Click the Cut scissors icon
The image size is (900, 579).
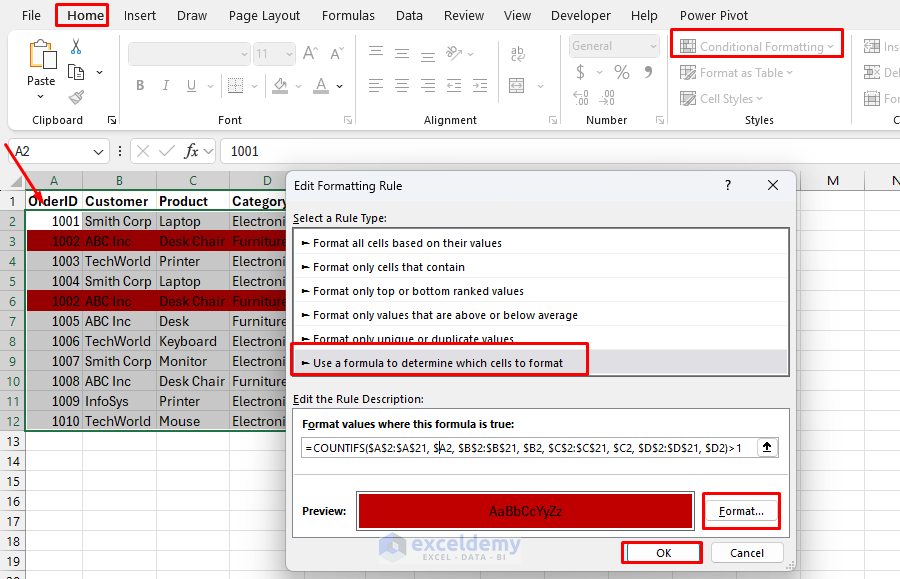pos(76,46)
